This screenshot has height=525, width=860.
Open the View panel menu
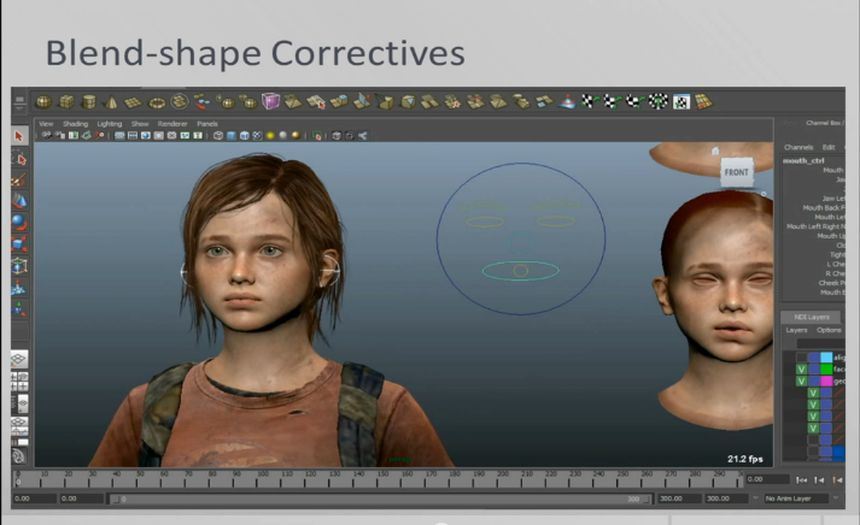[46, 124]
